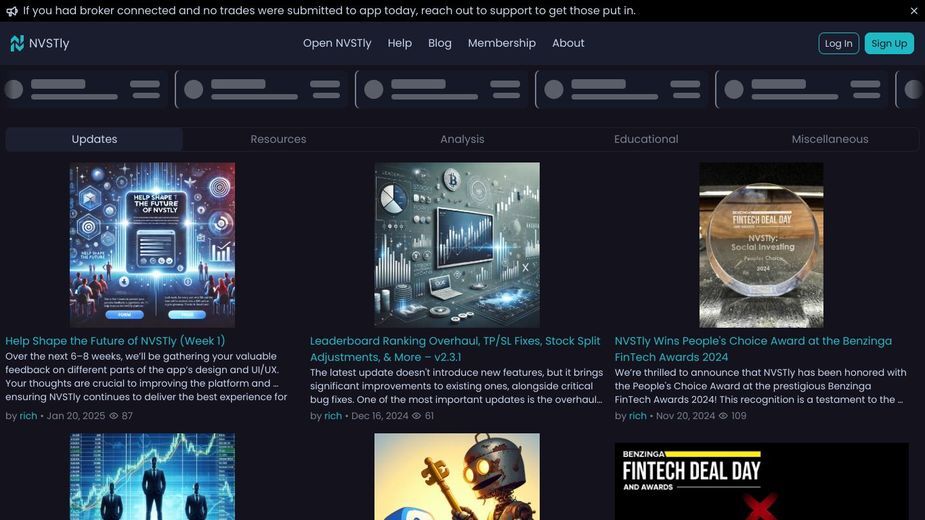Open the Membership page
Screen dimensions: 925x520
501,43
